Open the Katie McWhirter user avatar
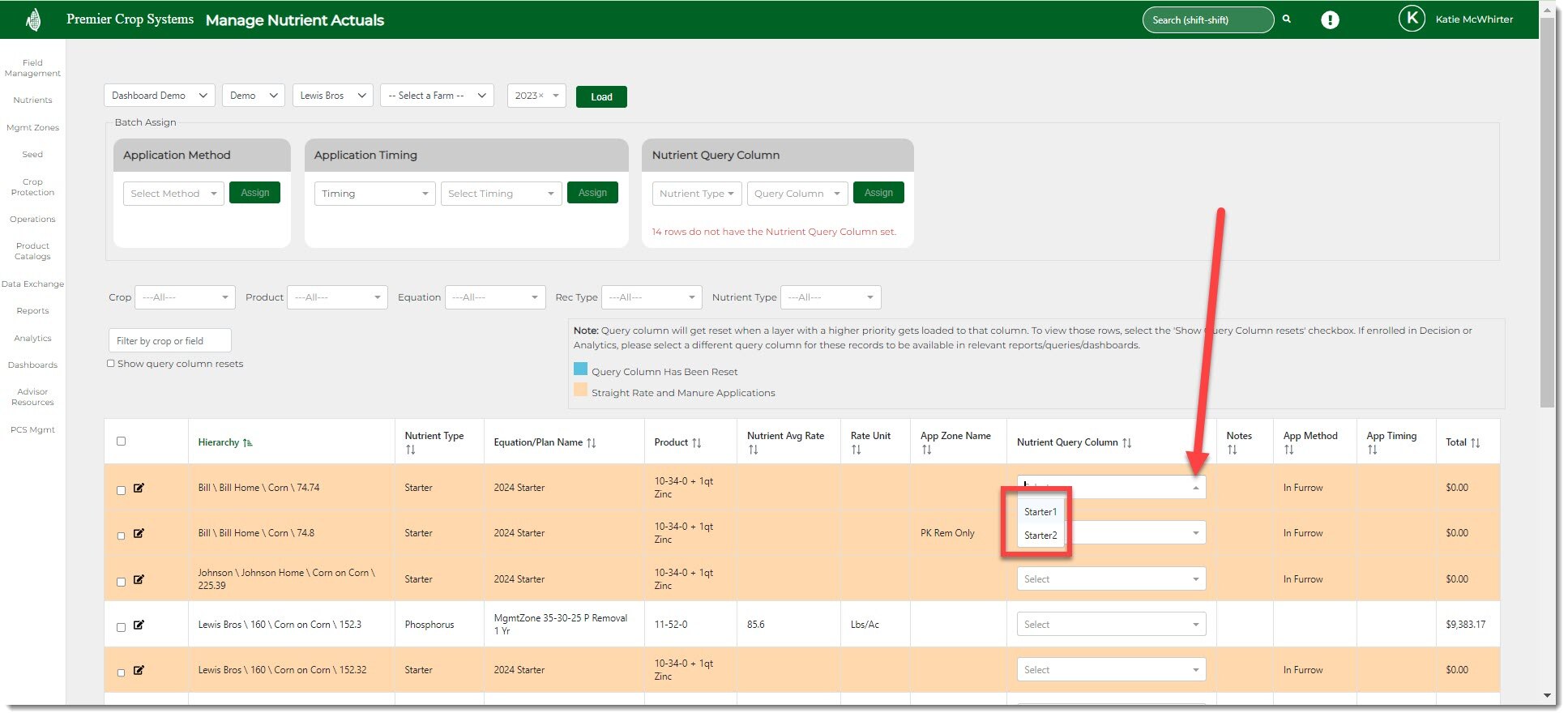1568x717 pixels. [1412, 19]
